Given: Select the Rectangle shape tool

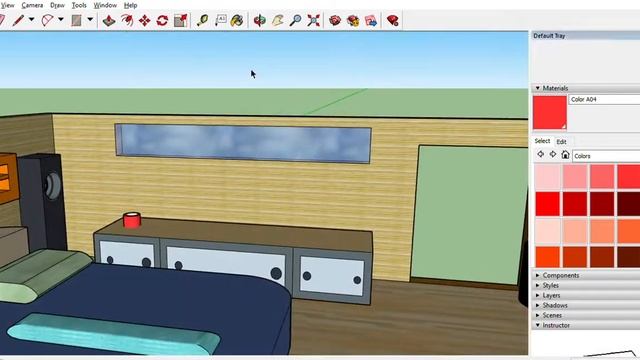Looking at the screenshot, I should (x=76, y=20).
